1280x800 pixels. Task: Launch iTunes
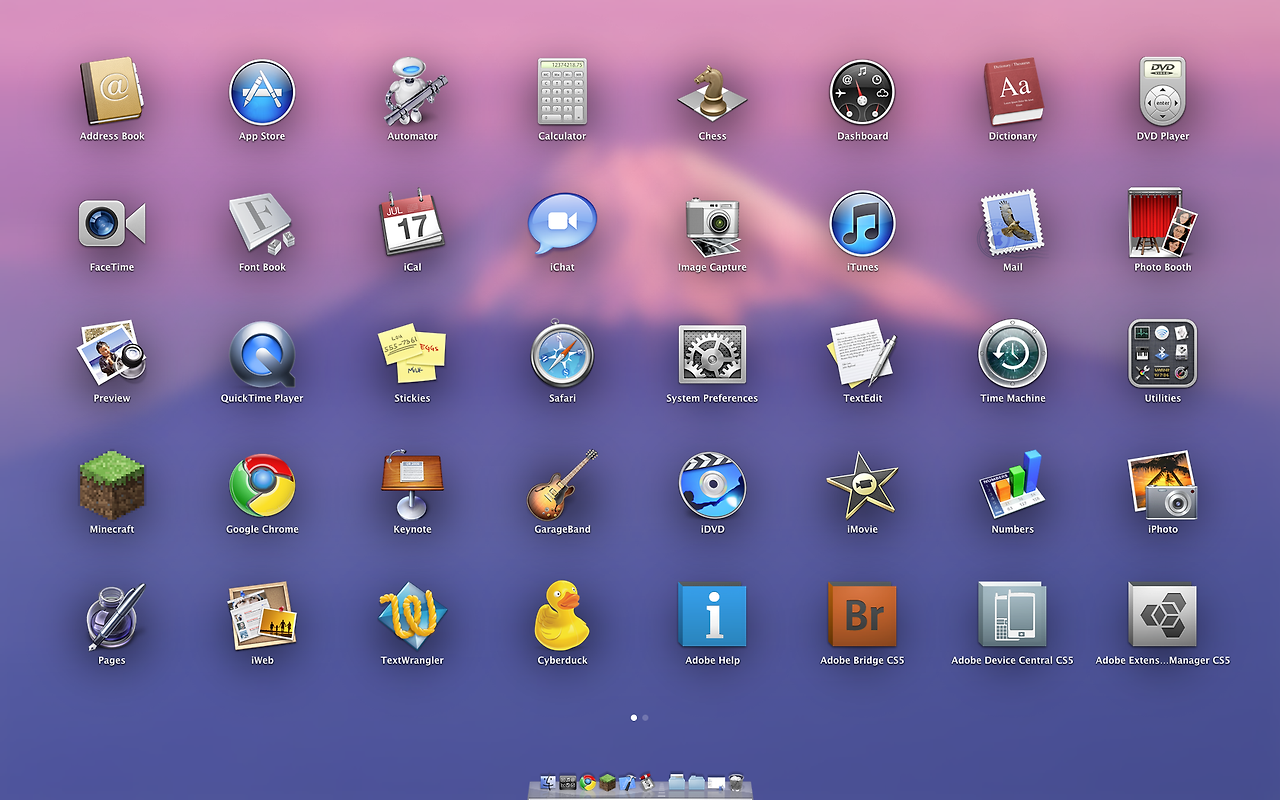click(862, 223)
